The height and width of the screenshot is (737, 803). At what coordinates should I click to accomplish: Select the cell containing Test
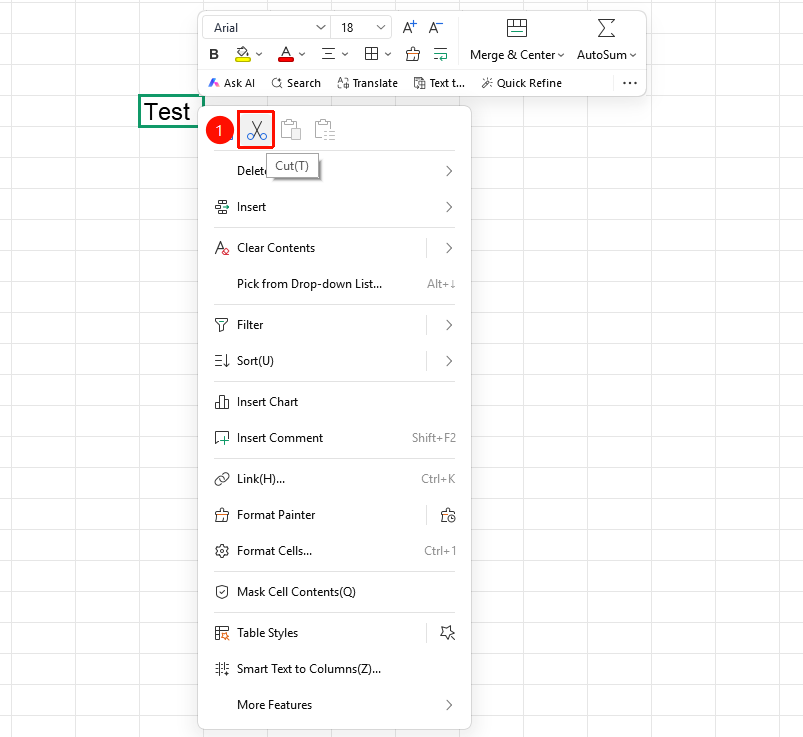coord(168,111)
